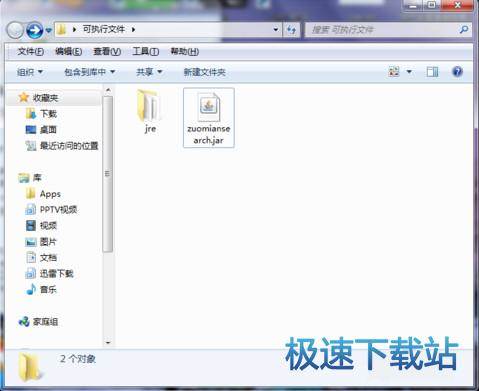
Task: Click the icon beside PPTV视频
Action: click(31, 209)
